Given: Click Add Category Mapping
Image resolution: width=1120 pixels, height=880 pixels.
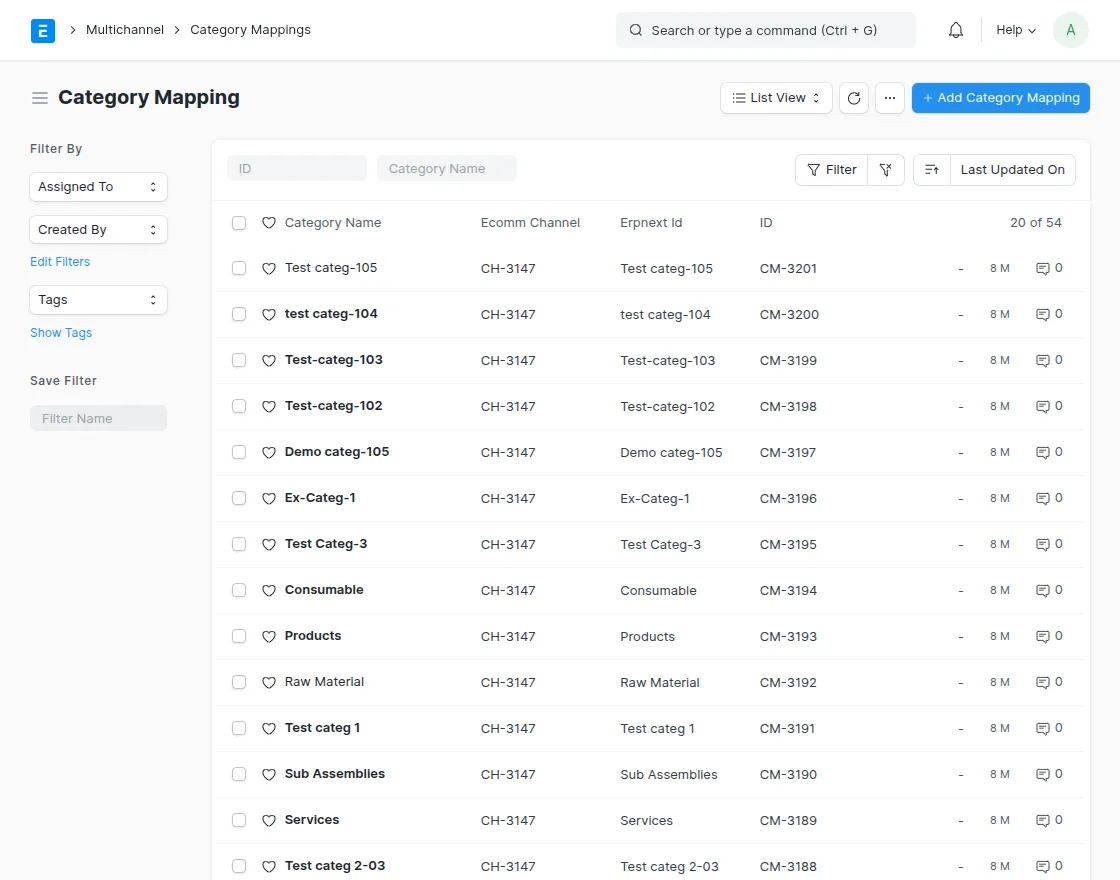Looking at the screenshot, I should (x=1000, y=98).
